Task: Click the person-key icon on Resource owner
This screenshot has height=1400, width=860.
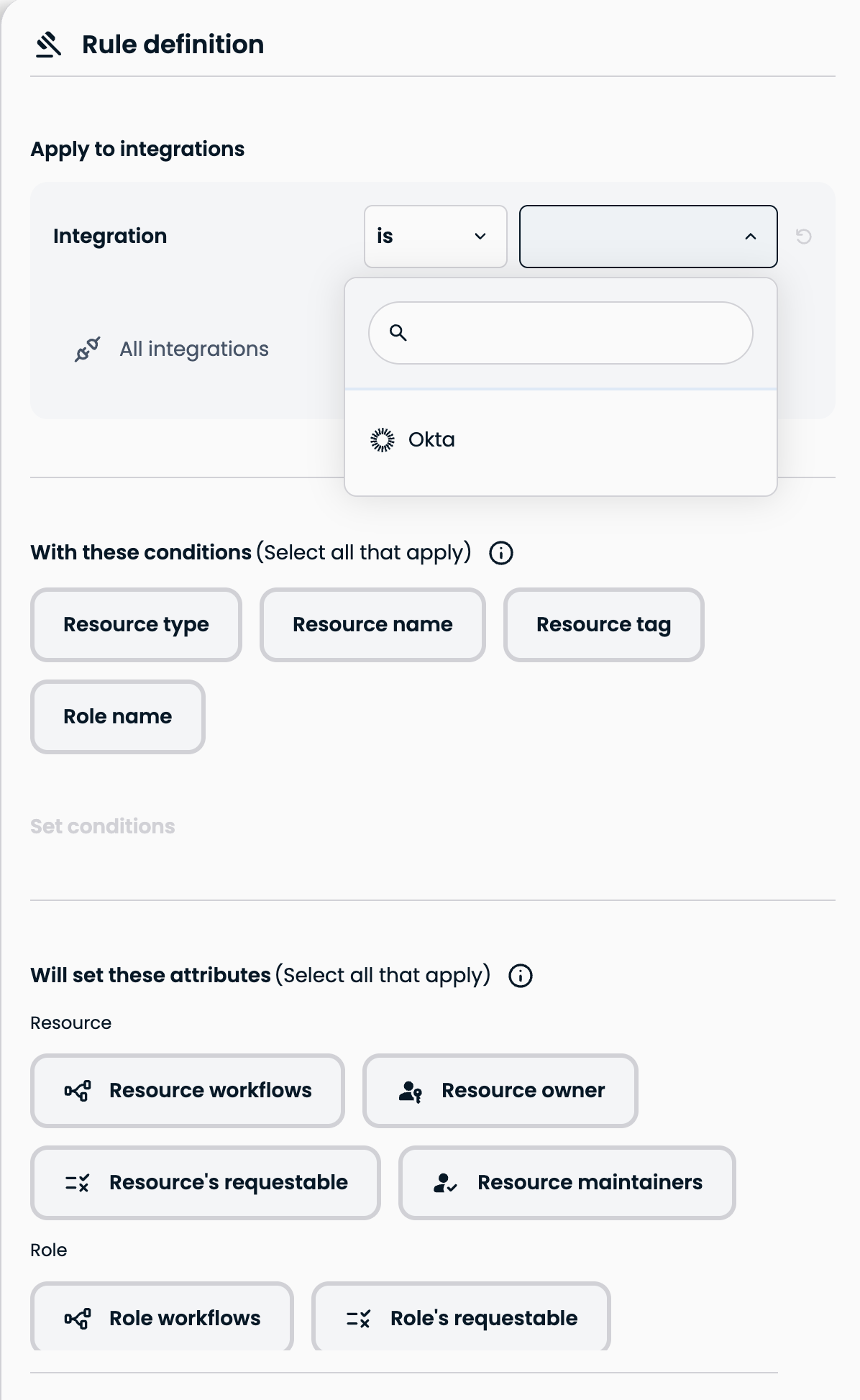Action: pos(410,1091)
